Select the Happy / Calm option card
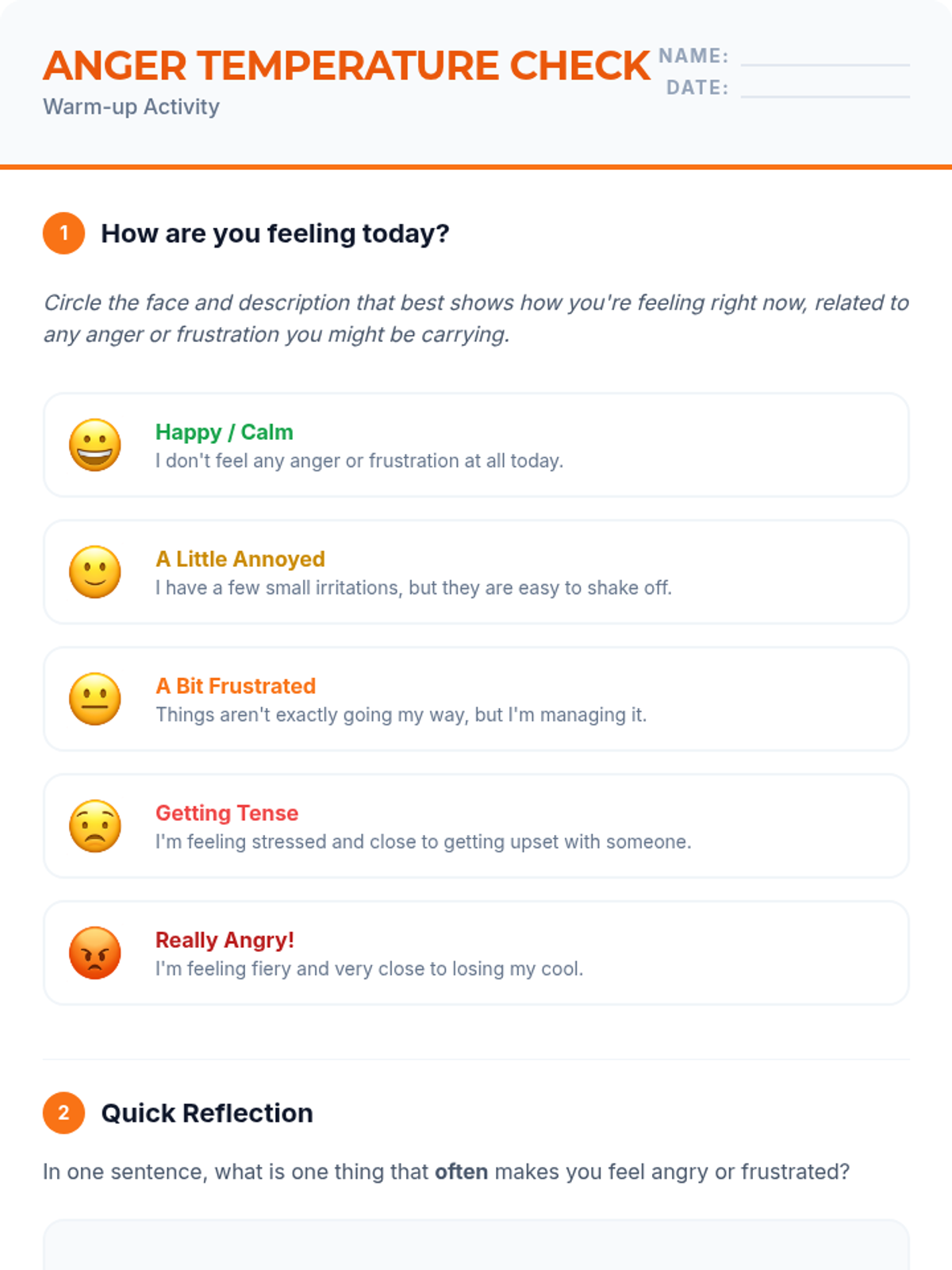952x1270 pixels. (x=476, y=444)
